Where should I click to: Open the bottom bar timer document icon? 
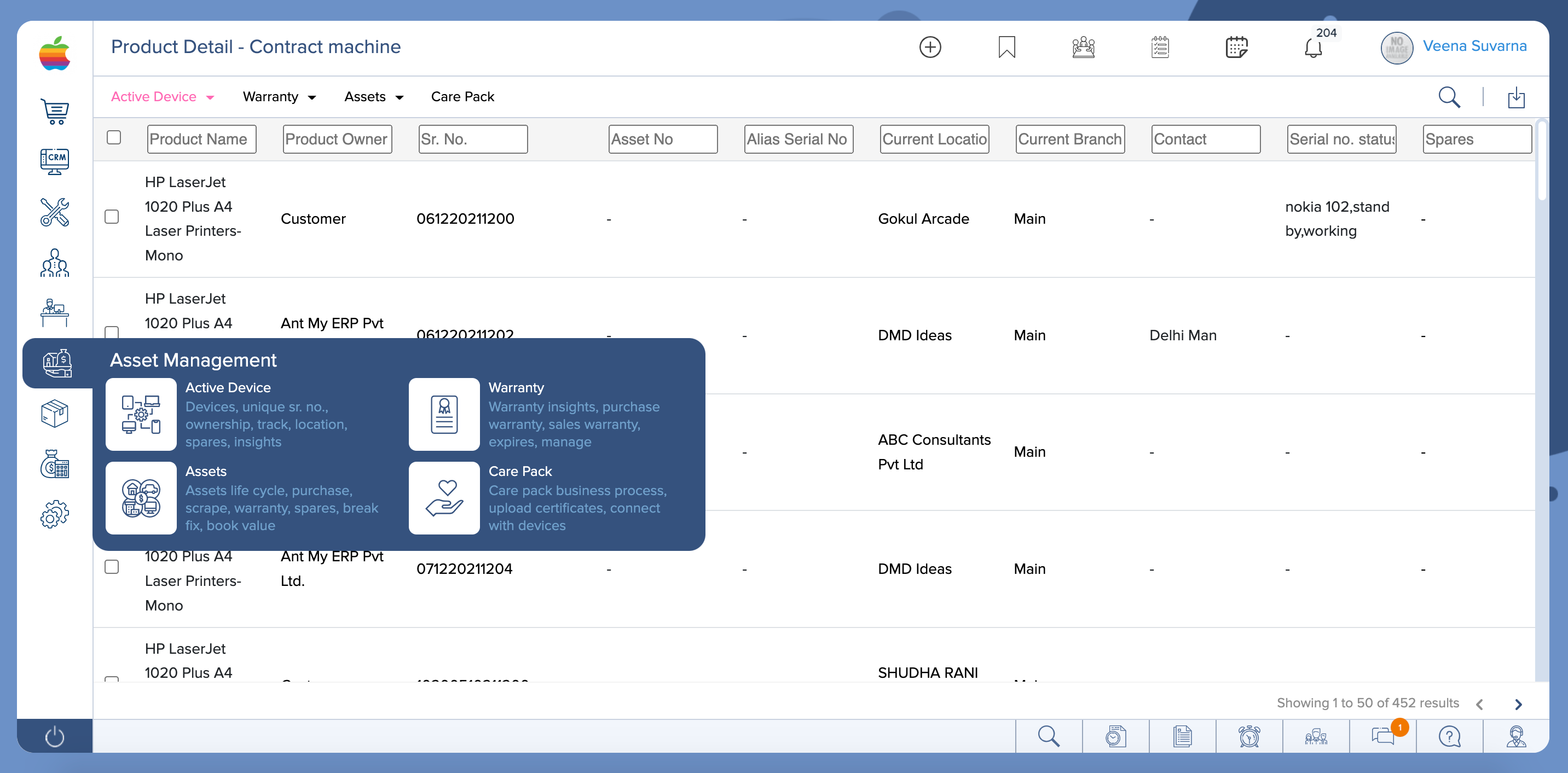[x=1116, y=736]
